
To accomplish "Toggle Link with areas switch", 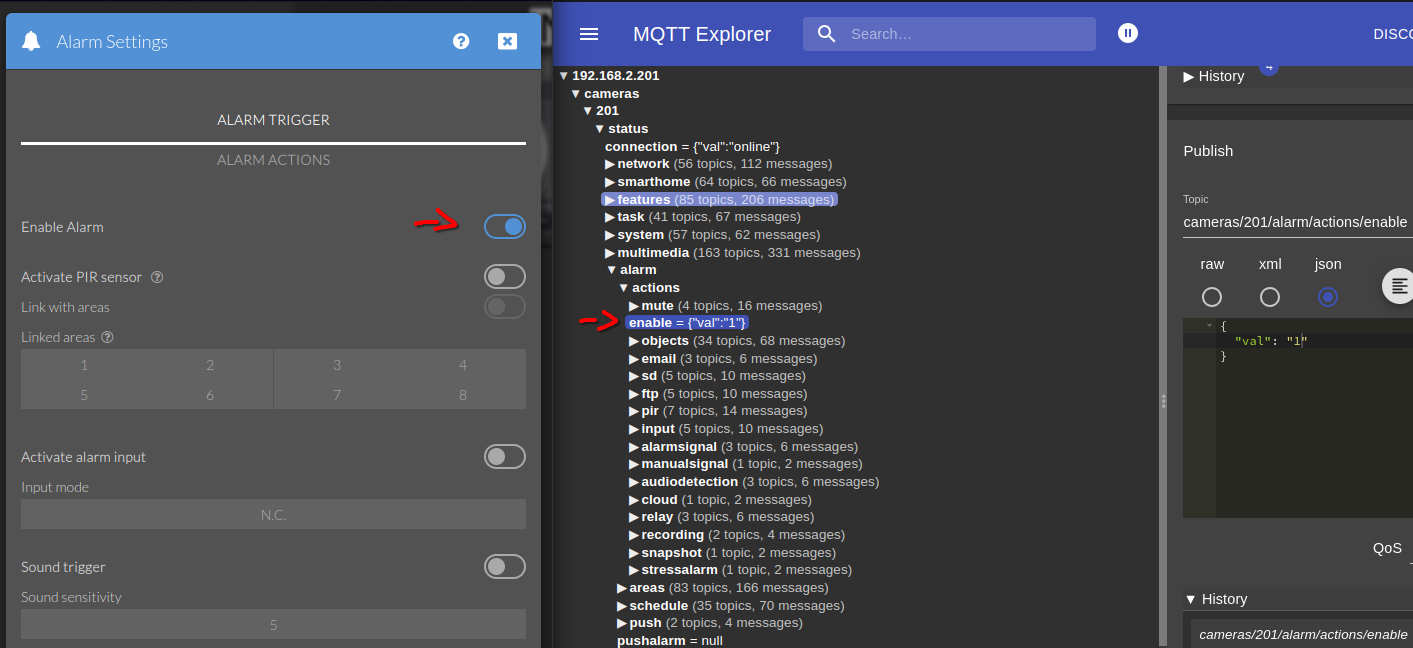I will point(505,307).
